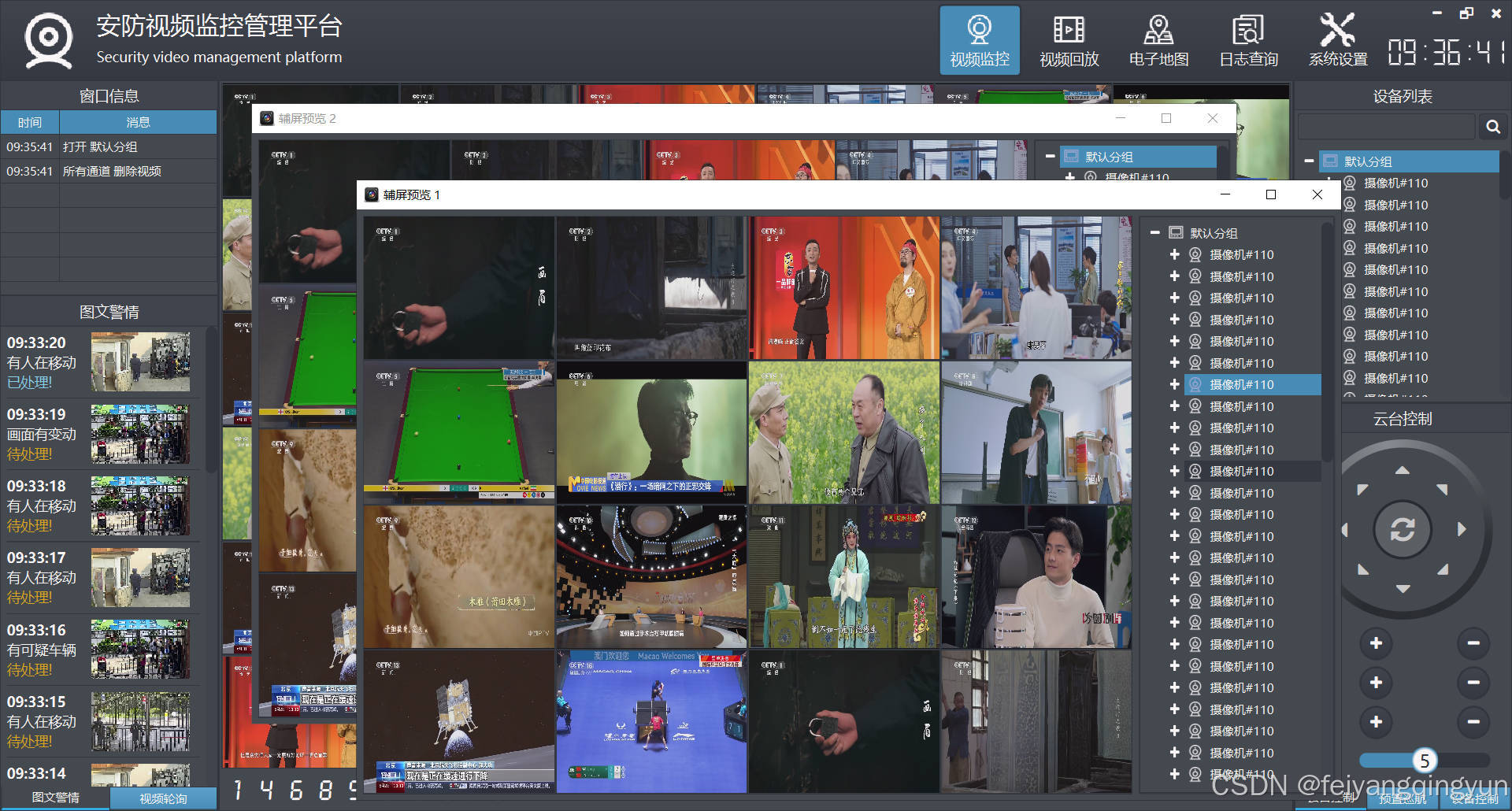1512x811 pixels.
Task: Click camera icon of highlighted 摄像机#110 row
Action: [1195, 384]
